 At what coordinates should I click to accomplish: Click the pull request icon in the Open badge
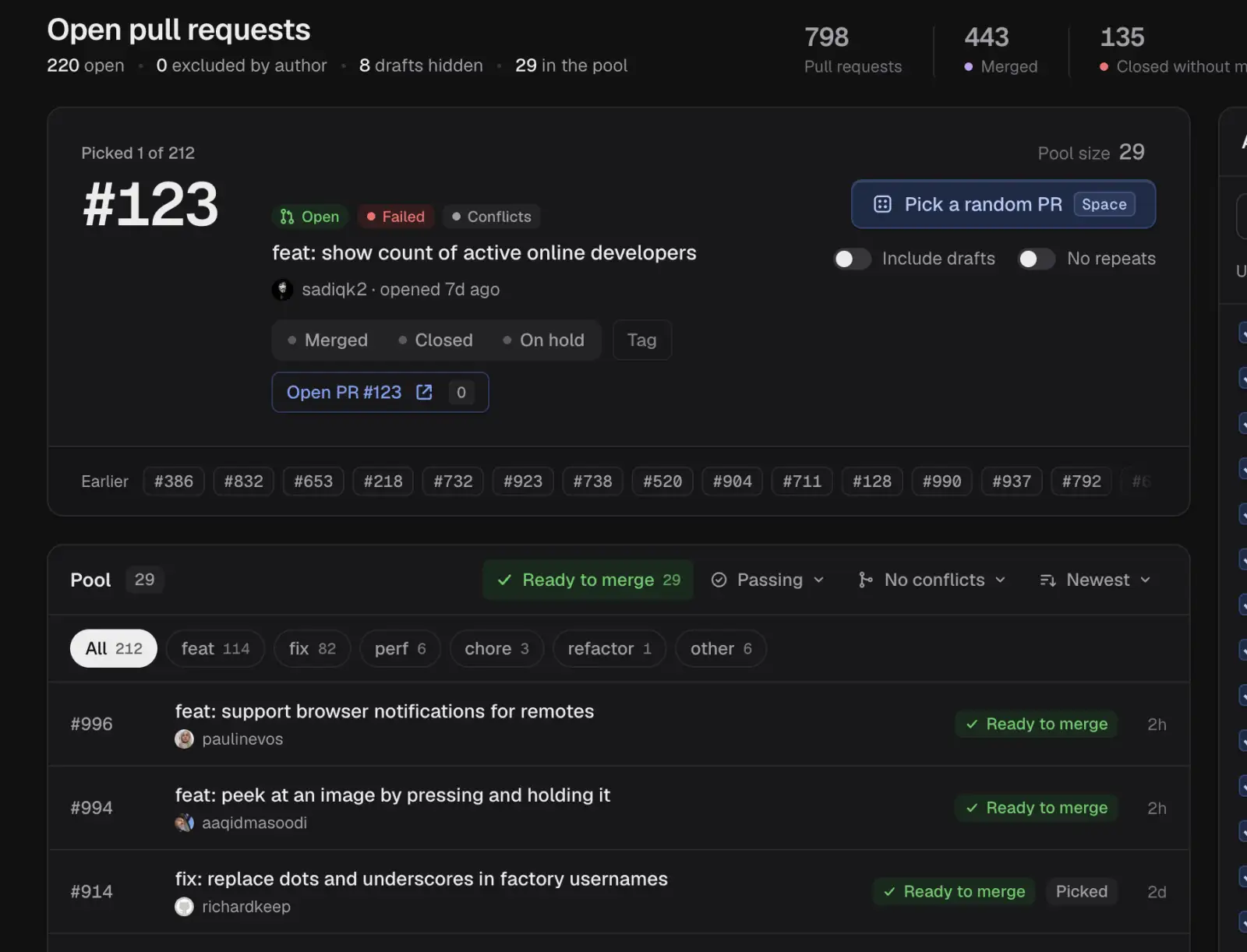tap(288, 217)
